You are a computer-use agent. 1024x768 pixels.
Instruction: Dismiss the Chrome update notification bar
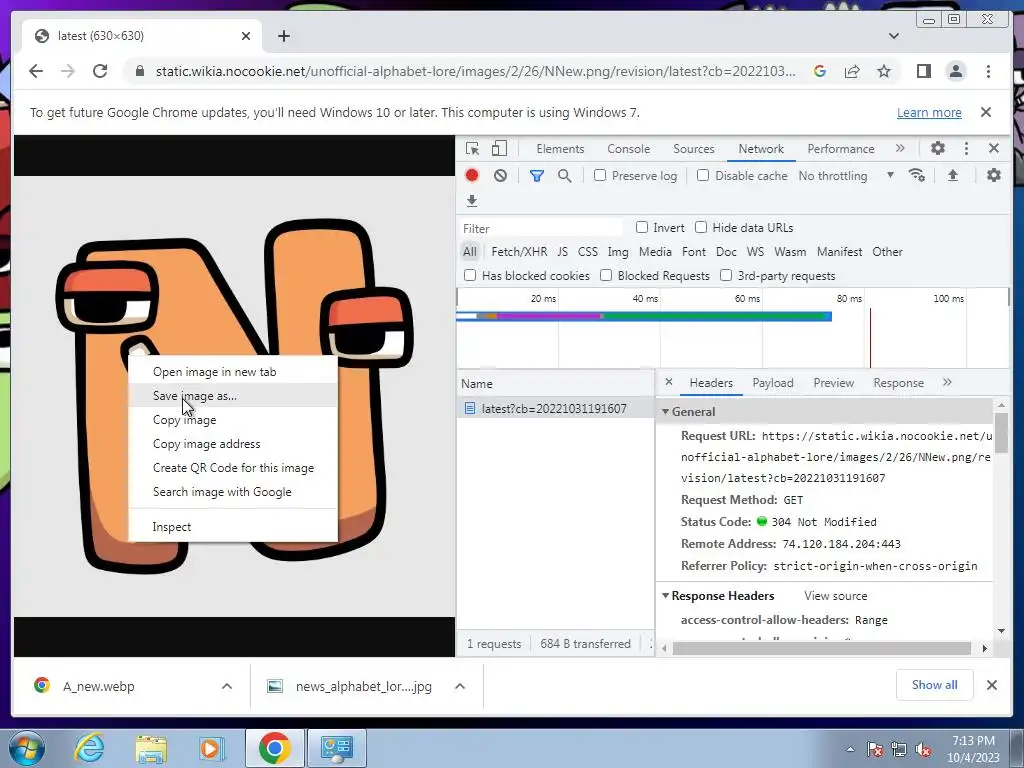986,112
